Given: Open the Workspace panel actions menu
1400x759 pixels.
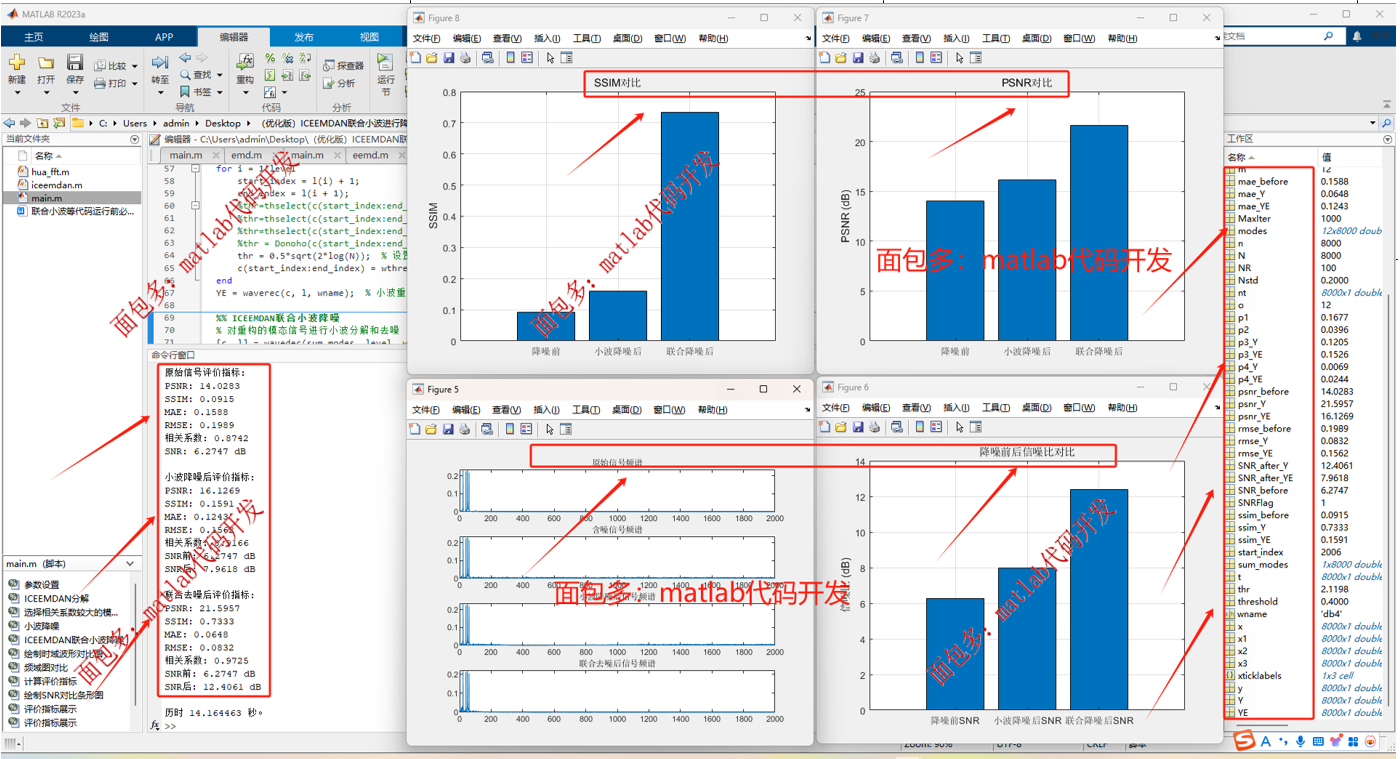Looking at the screenshot, I should click(1387, 140).
